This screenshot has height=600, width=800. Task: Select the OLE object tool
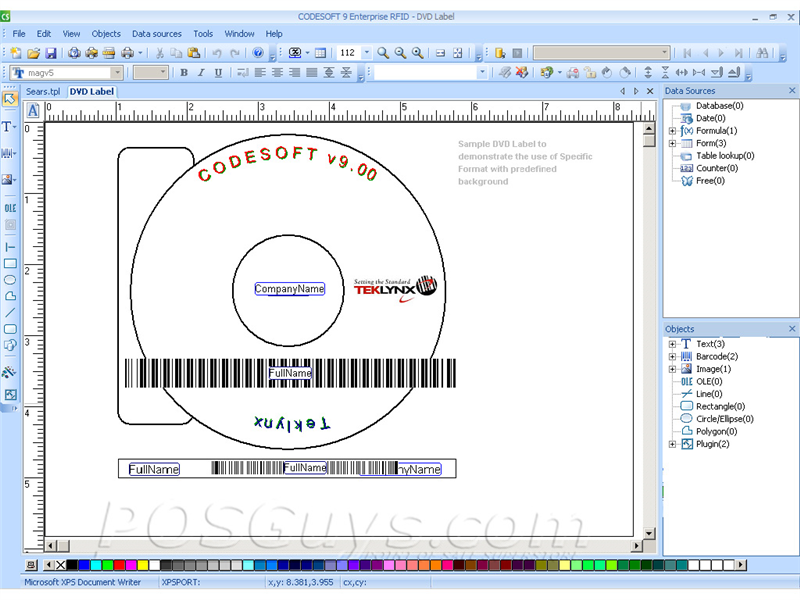[10, 208]
